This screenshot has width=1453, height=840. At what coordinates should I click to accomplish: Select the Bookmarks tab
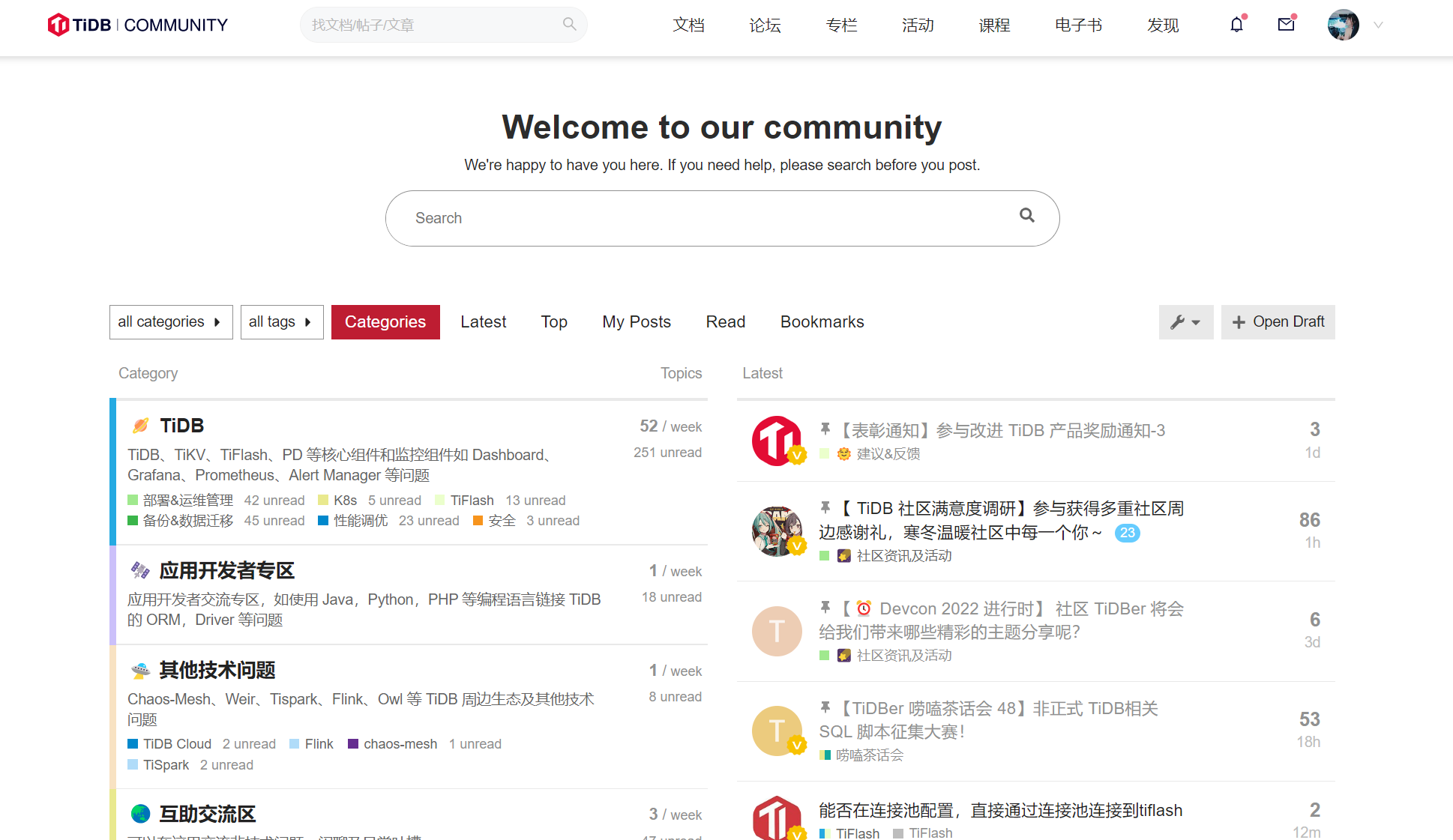click(822, 322)
